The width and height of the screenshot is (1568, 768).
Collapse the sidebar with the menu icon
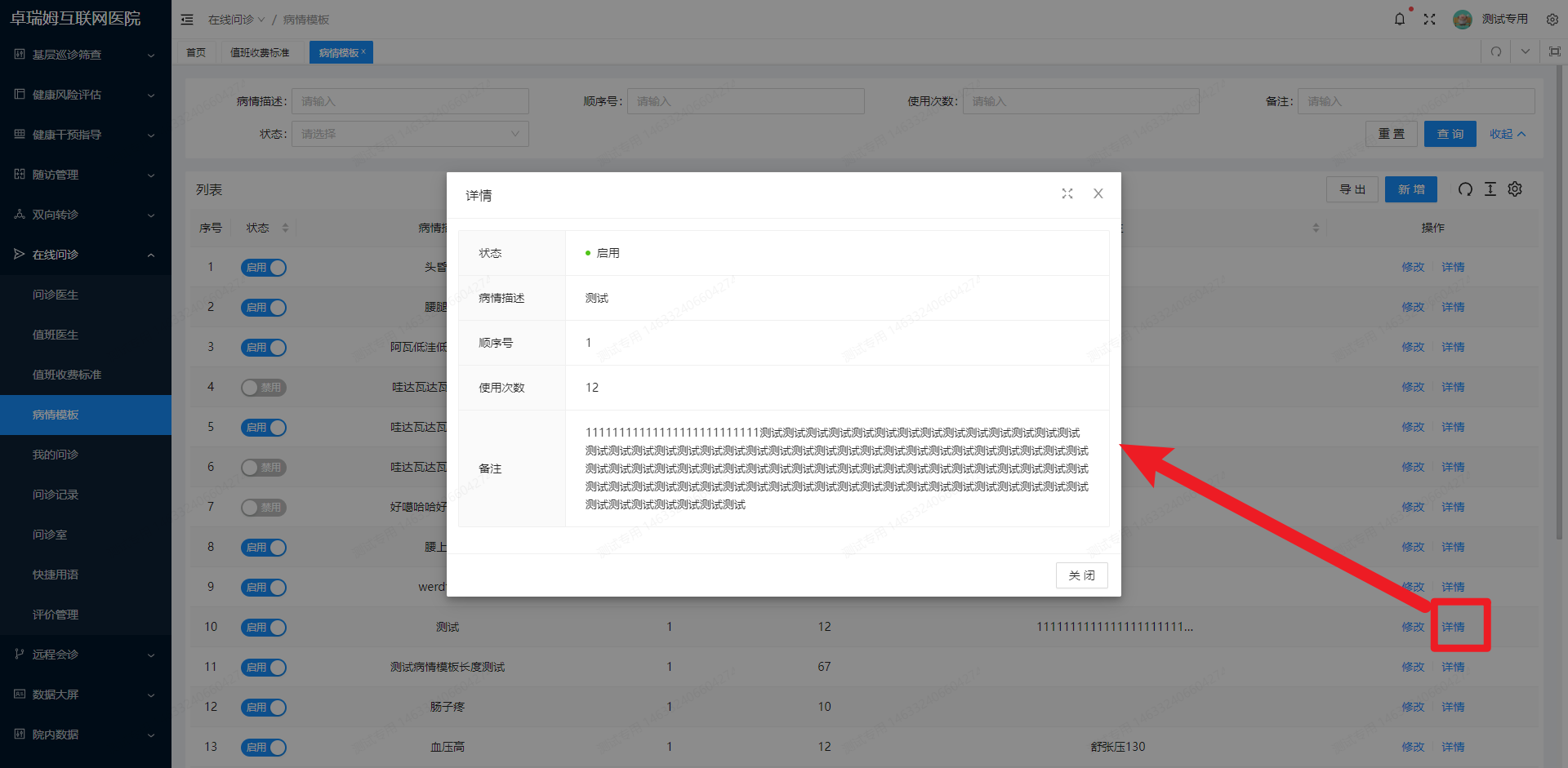187,19
